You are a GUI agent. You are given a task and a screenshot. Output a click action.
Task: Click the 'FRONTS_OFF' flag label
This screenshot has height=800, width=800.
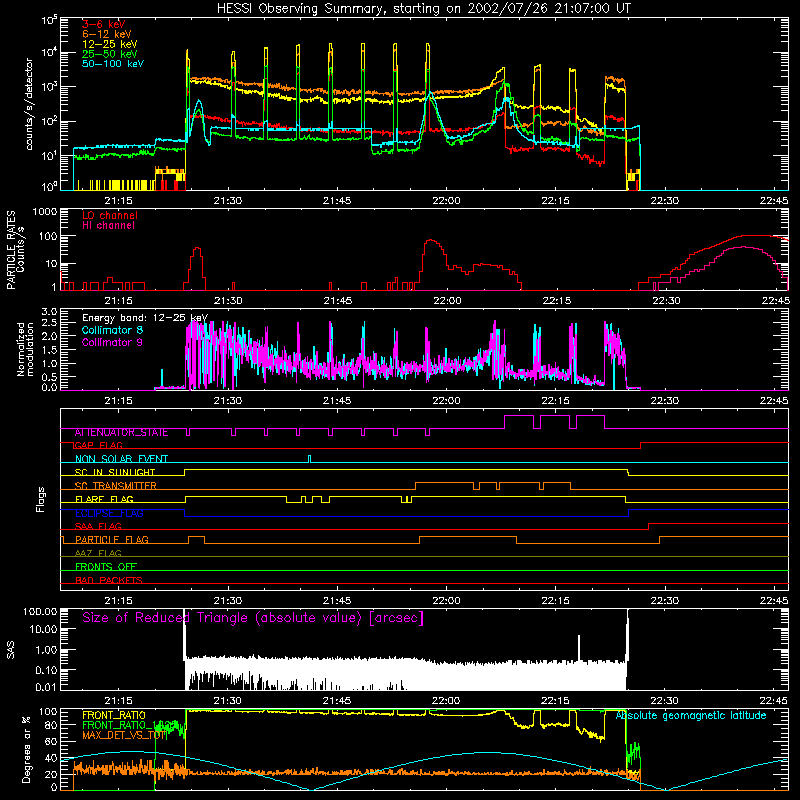tap(106, 567)
